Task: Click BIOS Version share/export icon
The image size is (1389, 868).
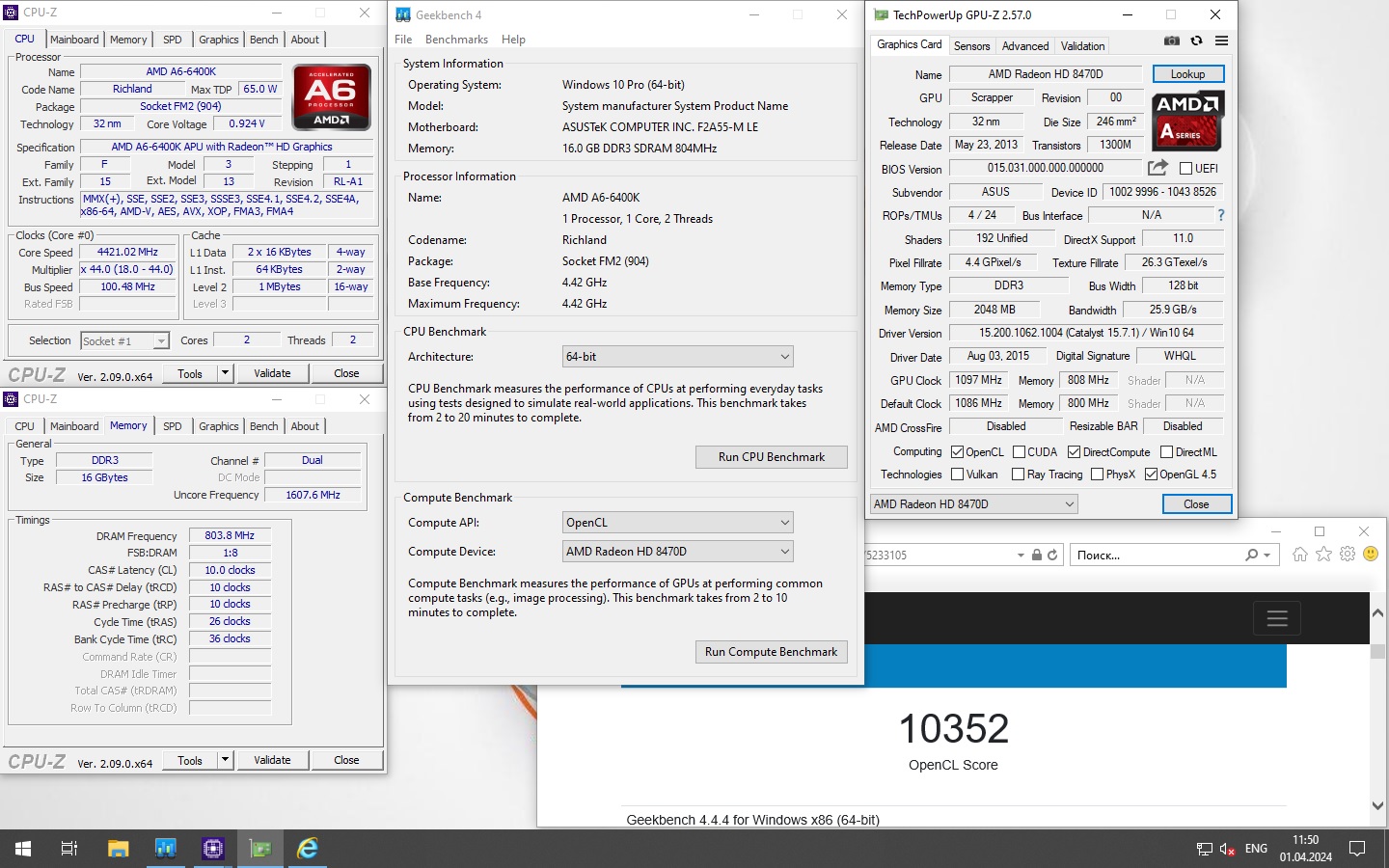Action: point(1157,168)
